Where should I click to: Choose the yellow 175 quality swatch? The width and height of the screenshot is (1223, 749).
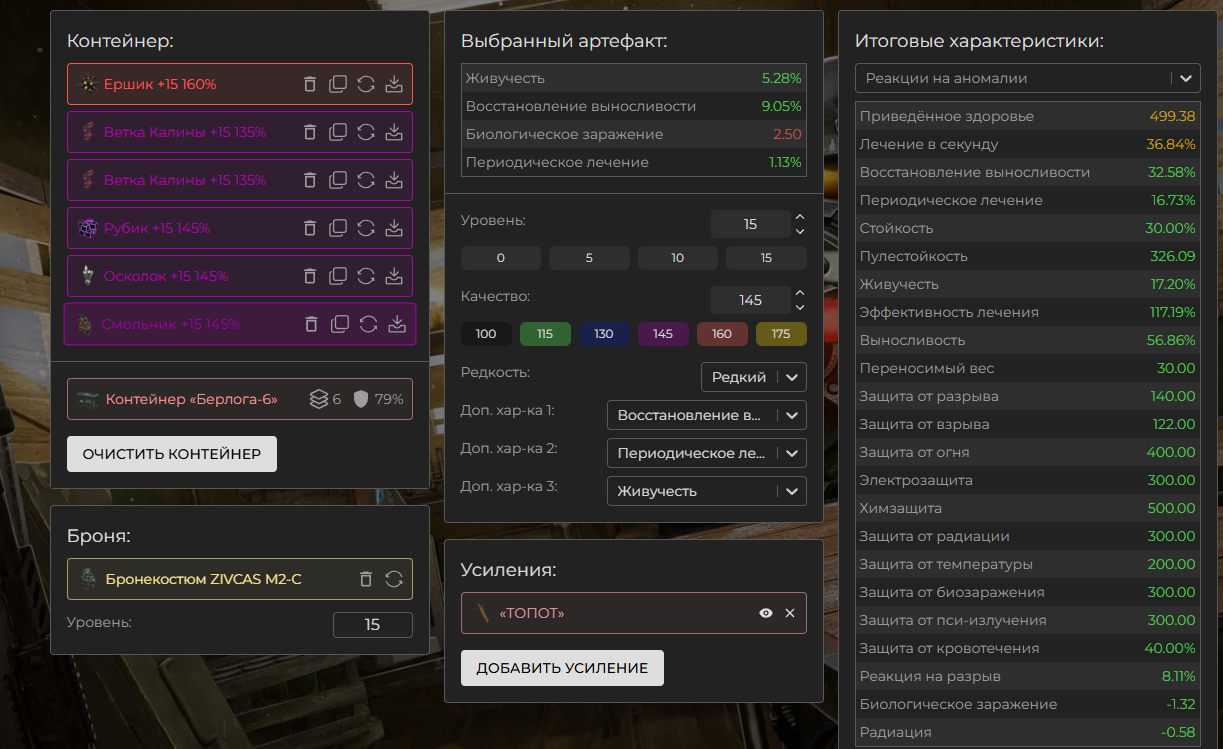780,334
